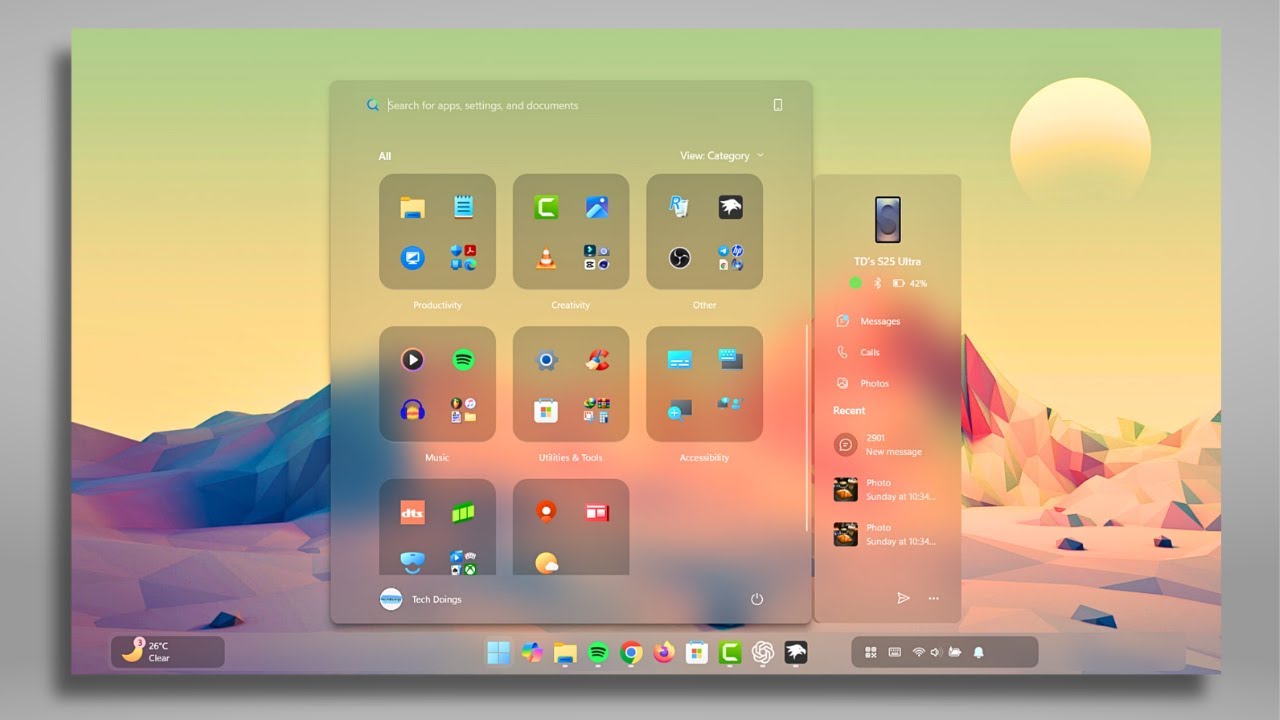1280x720 pixels.
Task: Open the News app tile
Action: tap(597, 513)
